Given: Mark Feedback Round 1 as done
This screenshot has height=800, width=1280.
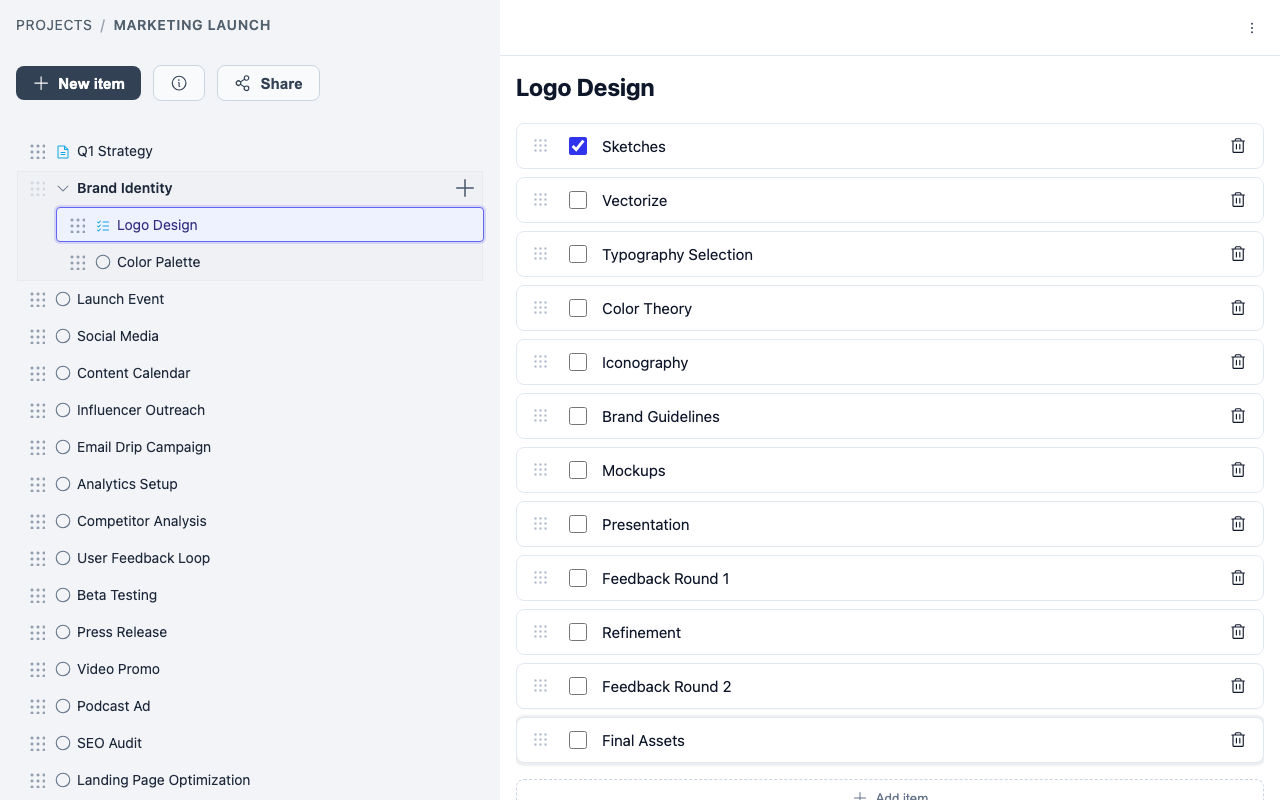Looking at the screenshot, I should 578,577.
